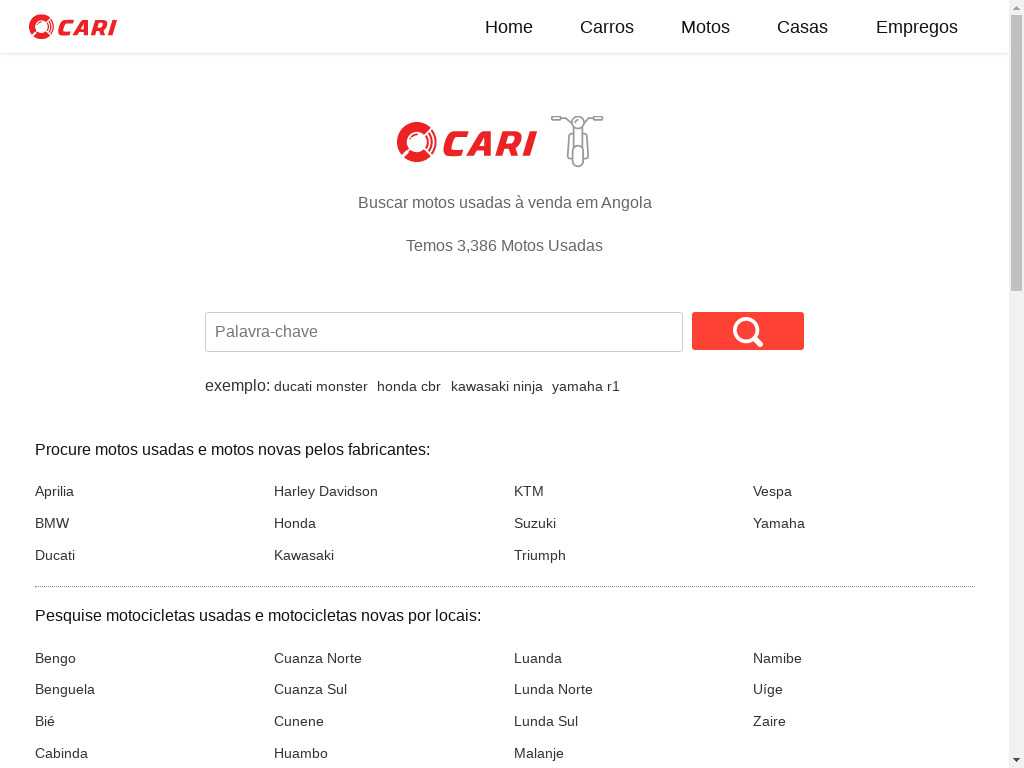Open the Luanda location link
Image resolution: width=1024 pixels, height=768 pixels.
pyautogui.click(x=537, y=658)
